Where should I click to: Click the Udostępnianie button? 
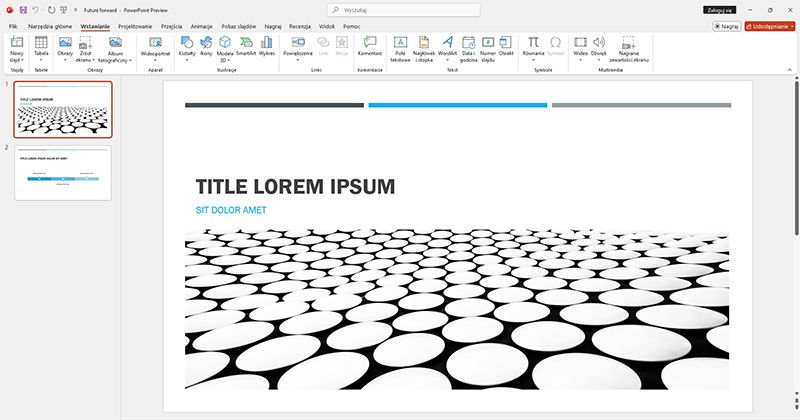click(769, 26)
